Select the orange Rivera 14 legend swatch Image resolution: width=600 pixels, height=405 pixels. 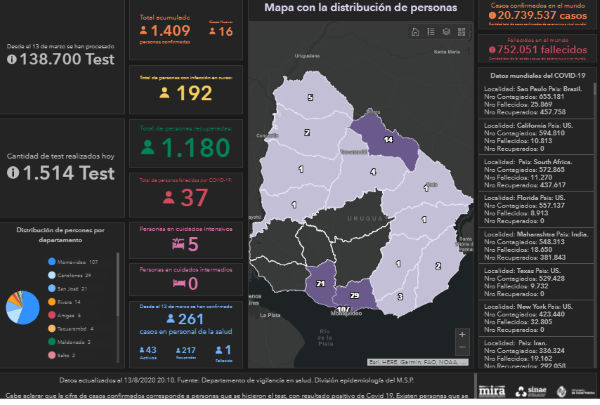[52, 302]
